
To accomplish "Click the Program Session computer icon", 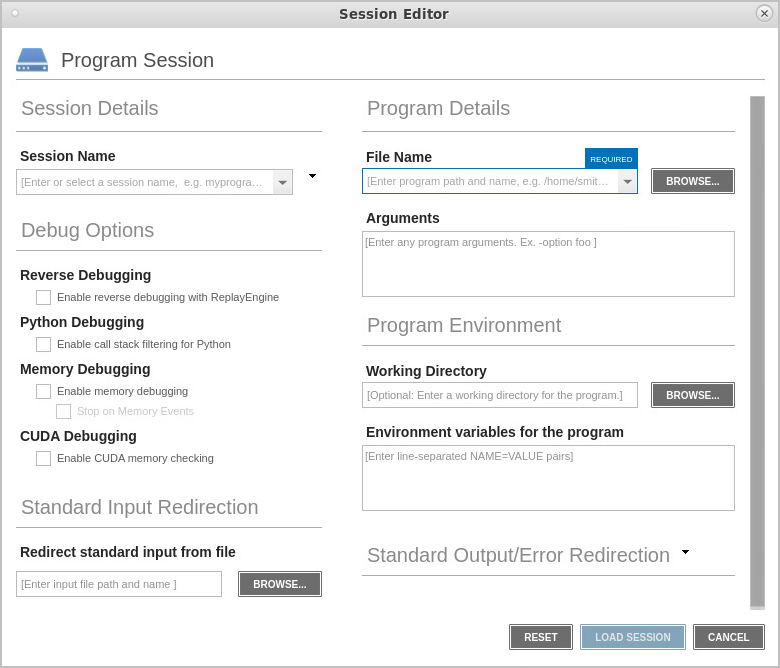I will [32, 60].
